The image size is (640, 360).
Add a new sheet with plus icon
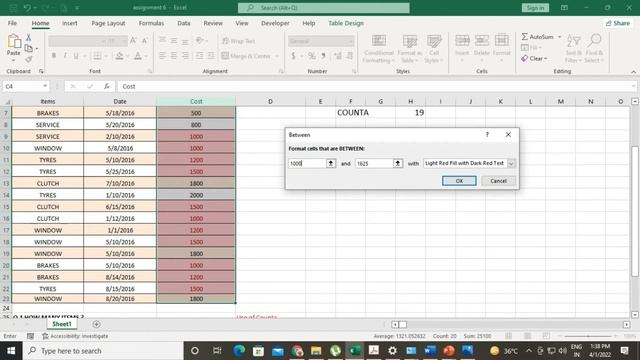pos(96,324)
